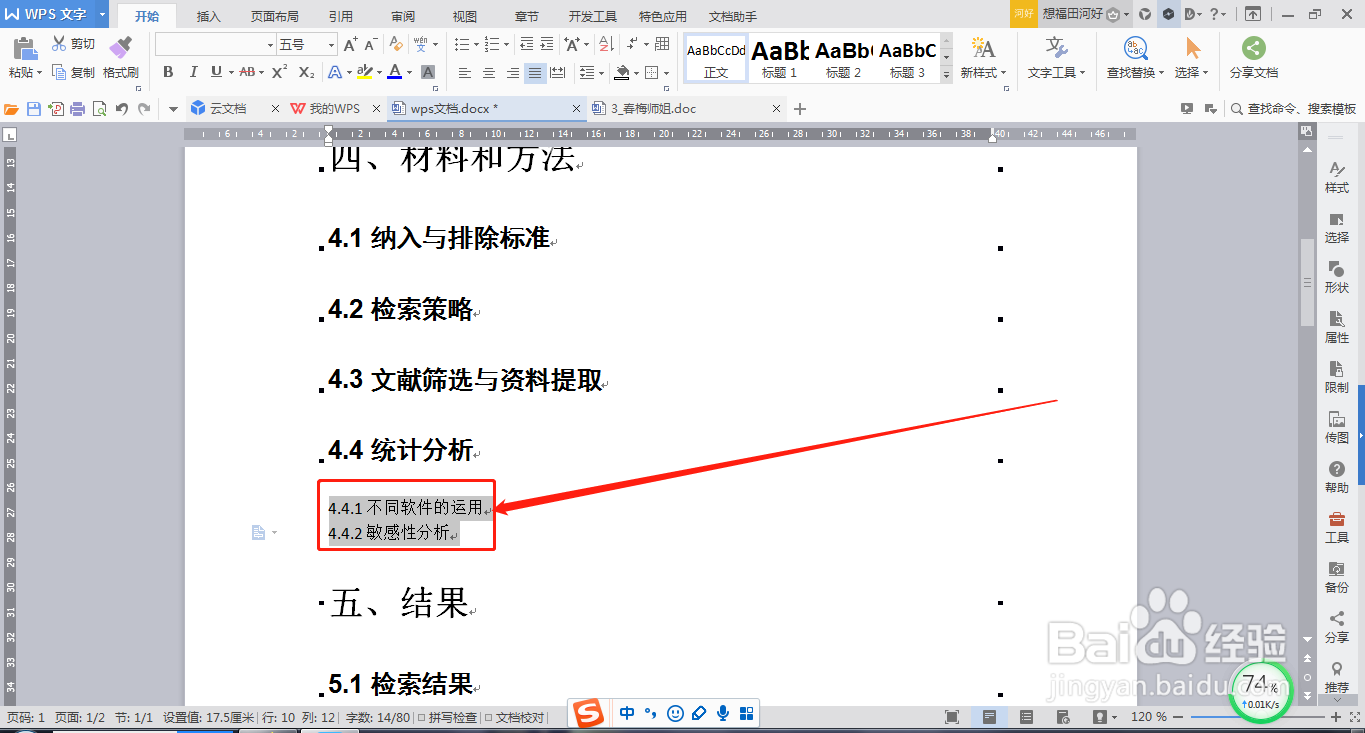Open the Page Layout (页面布局) tab
Screen dimensions: 1365x733
point(274,16)
